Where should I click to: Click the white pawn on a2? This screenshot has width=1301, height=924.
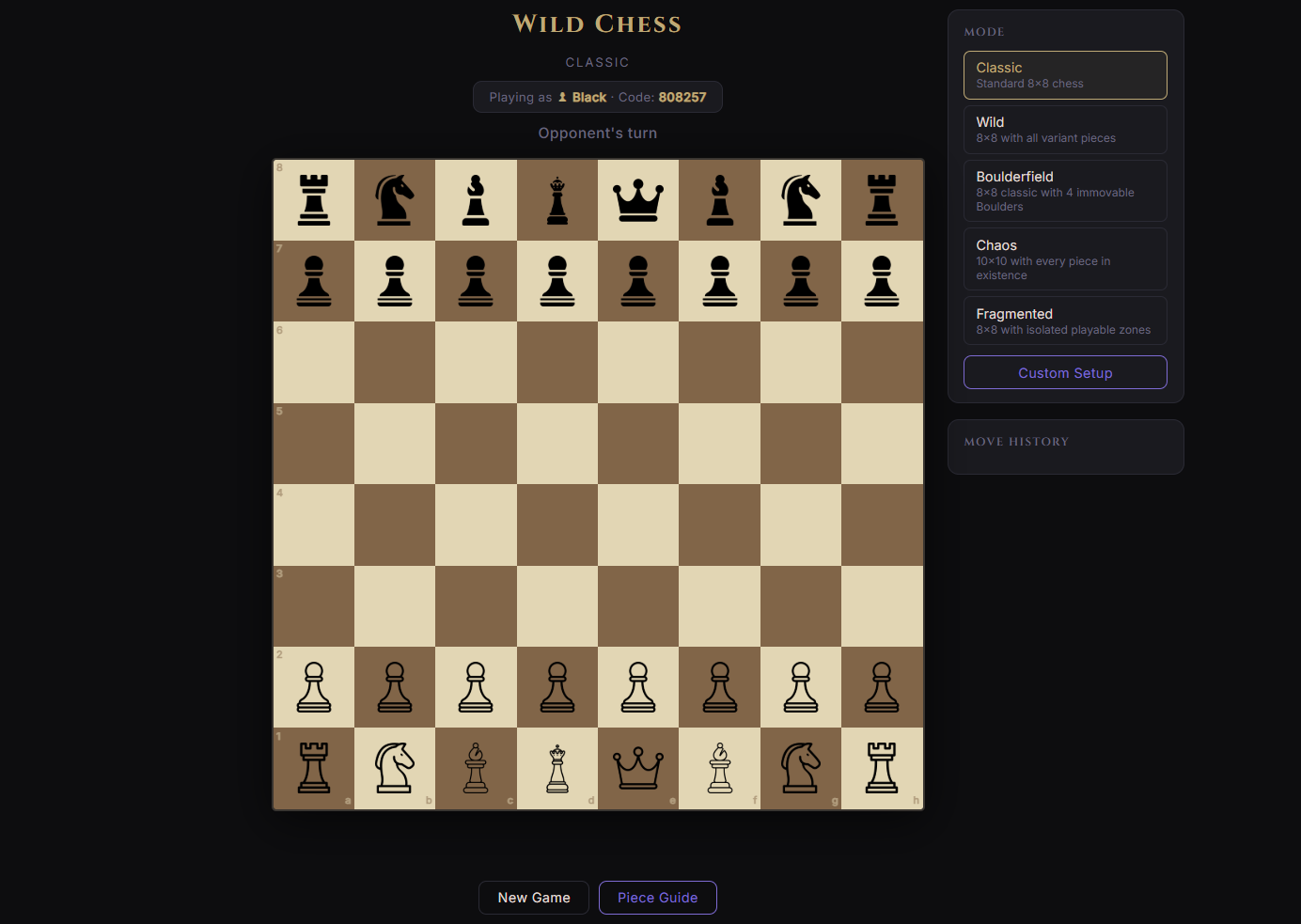[314, 687]
